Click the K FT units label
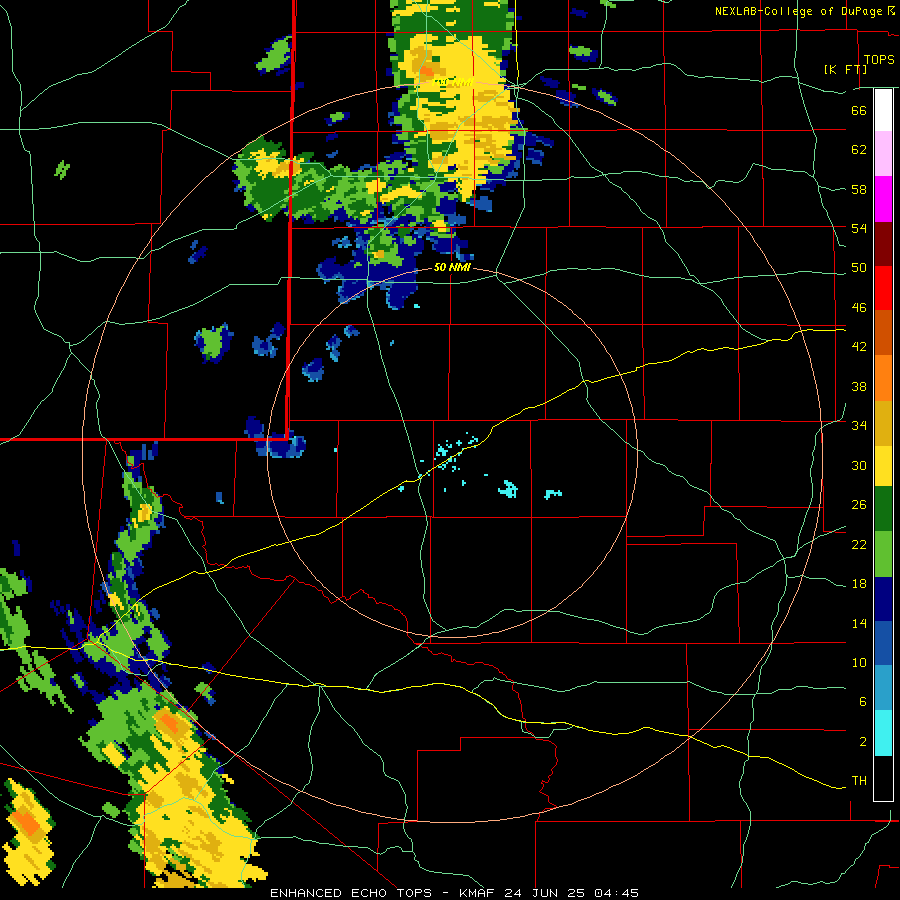 tap(845, 69)
